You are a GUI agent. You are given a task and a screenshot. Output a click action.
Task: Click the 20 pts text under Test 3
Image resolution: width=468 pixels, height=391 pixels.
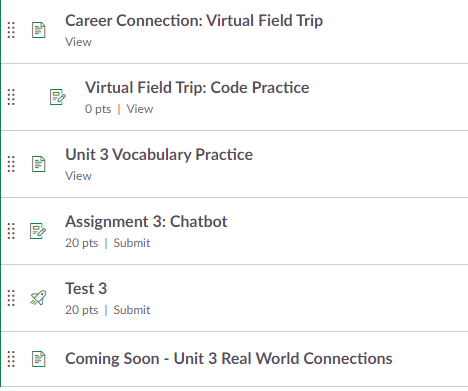tap(82, 310)
